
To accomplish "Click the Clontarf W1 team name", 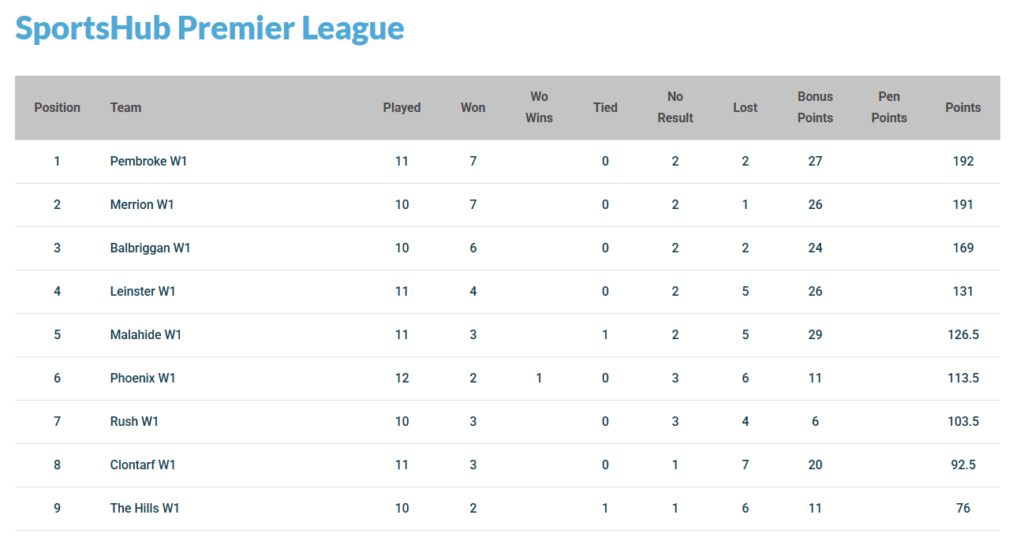I will pyautogui.click(x=143, y=465).
